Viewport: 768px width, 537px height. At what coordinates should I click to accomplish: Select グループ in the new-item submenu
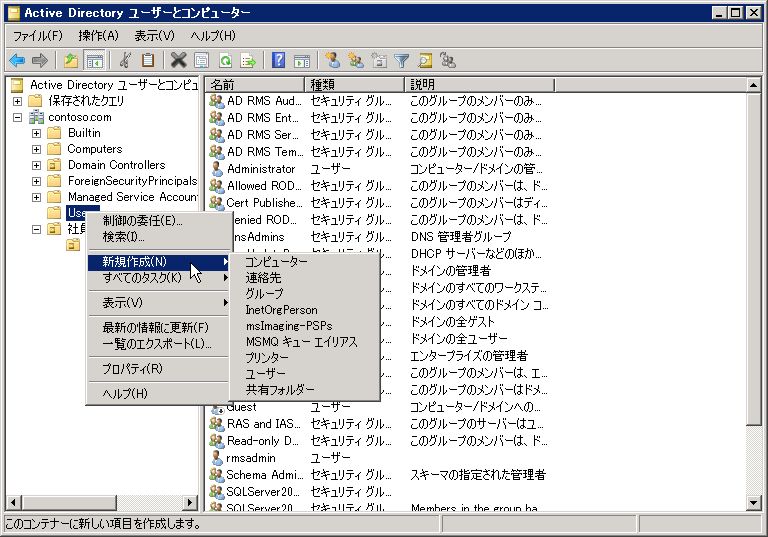tap(305, 294)
